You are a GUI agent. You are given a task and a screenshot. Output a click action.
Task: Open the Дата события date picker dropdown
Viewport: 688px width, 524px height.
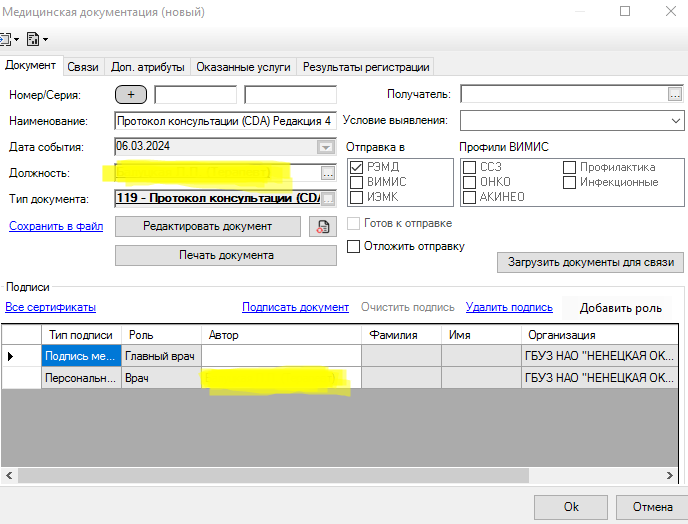(325, 147)
